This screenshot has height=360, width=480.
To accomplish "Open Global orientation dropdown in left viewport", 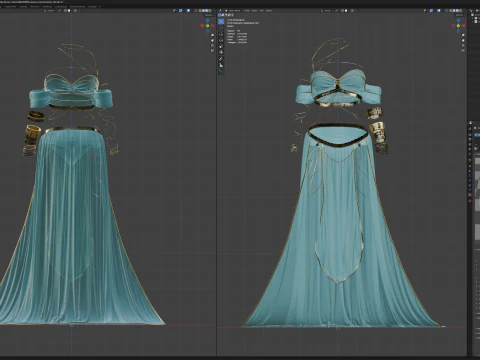I will (49, 10).
